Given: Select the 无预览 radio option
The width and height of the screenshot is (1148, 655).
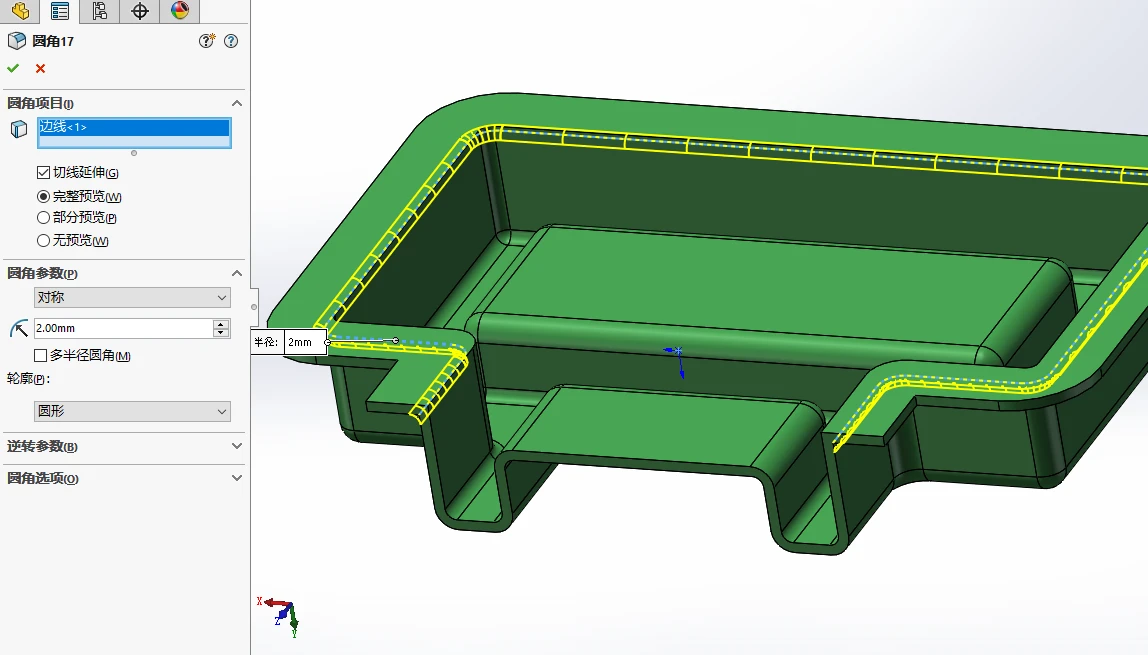Looking at the screenshot, I should coord(43,240).
